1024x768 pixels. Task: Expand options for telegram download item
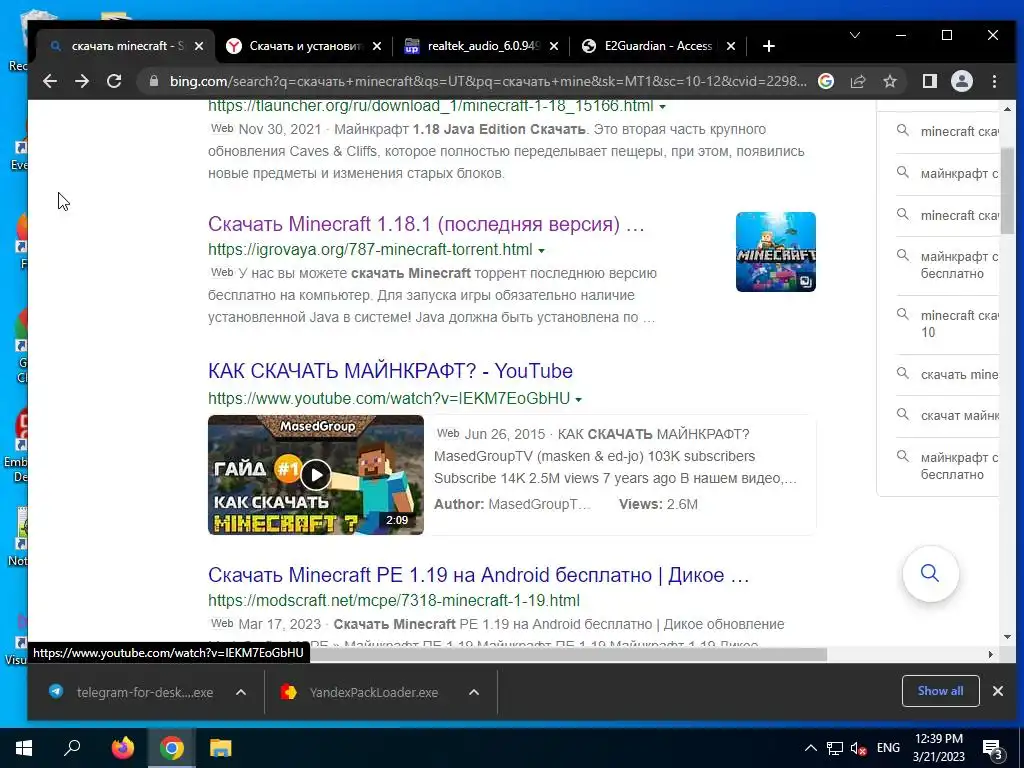(x=241, y=692)
